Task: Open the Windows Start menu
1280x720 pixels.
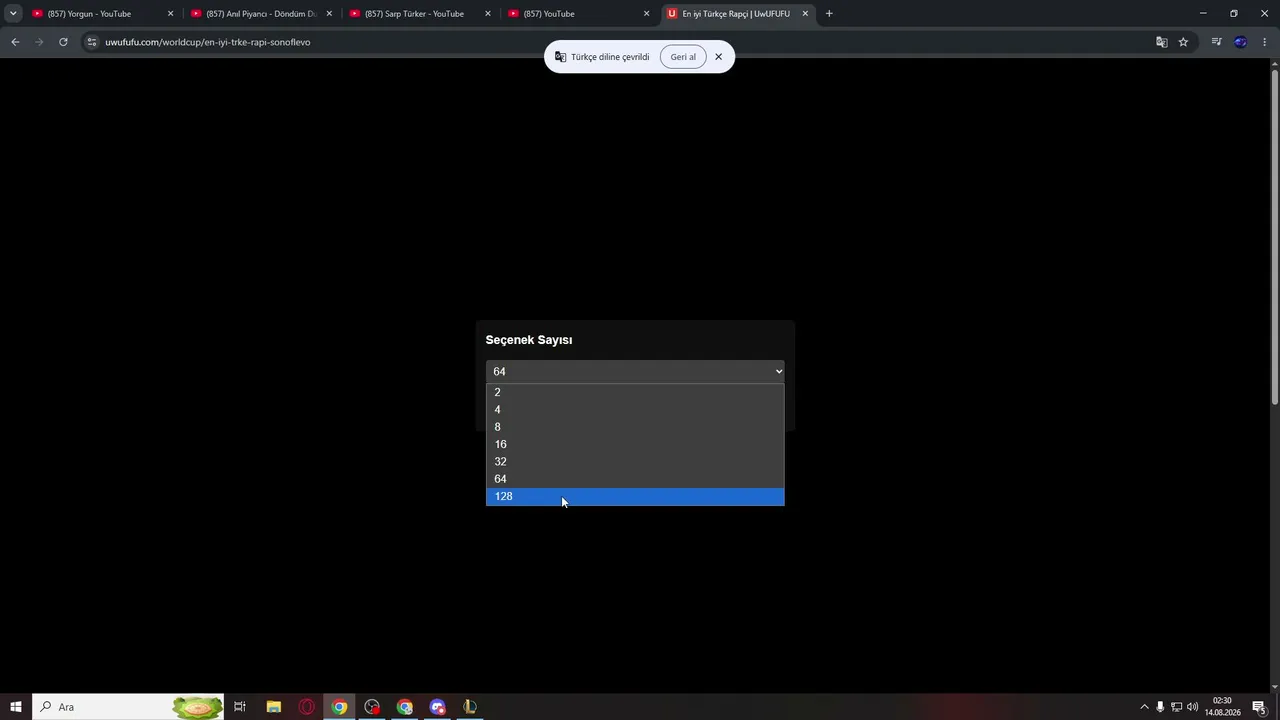Action: [x=16, y=707]
